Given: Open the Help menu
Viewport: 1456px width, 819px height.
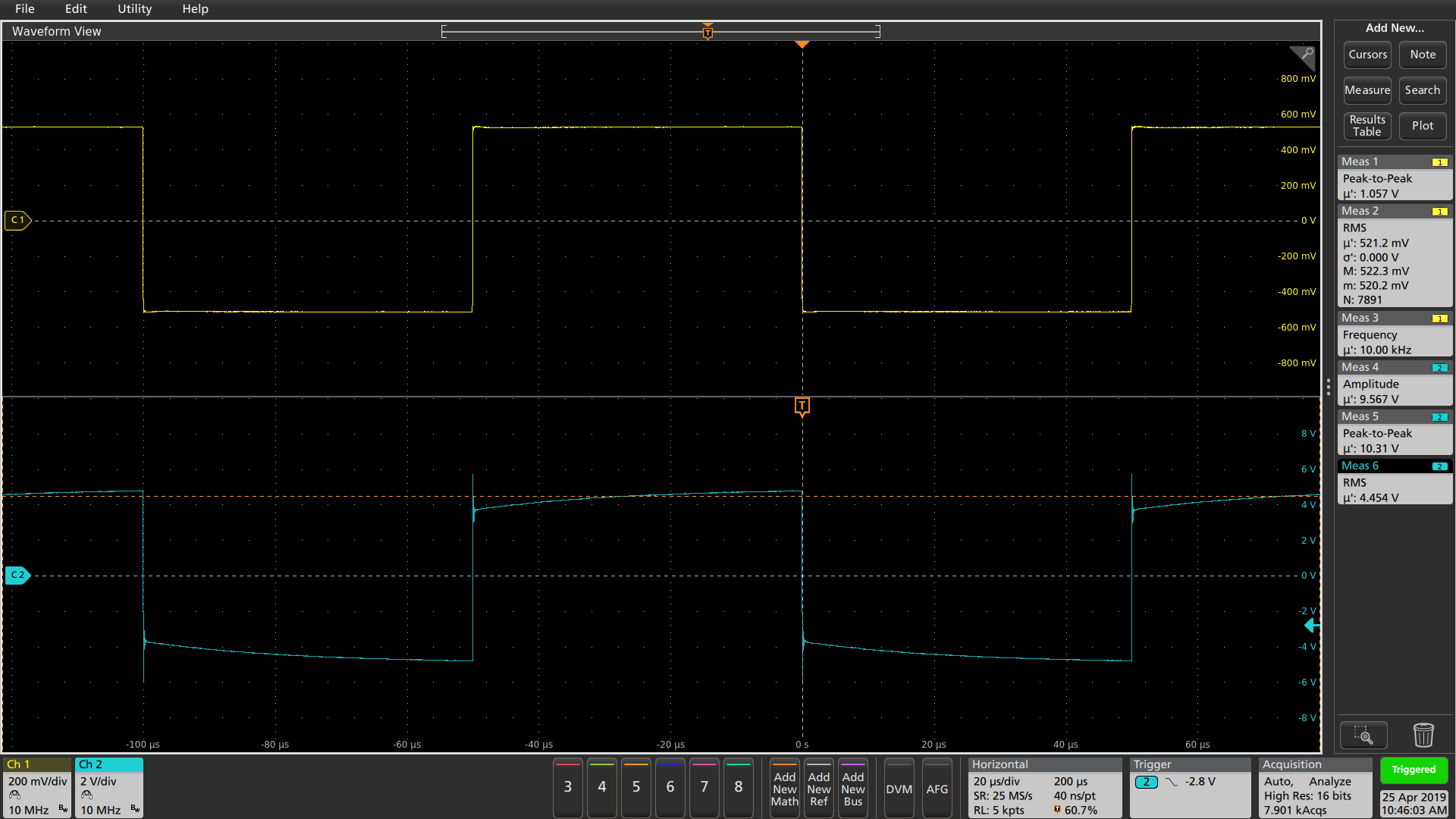Looking at the screenshot, I should 195,9.
